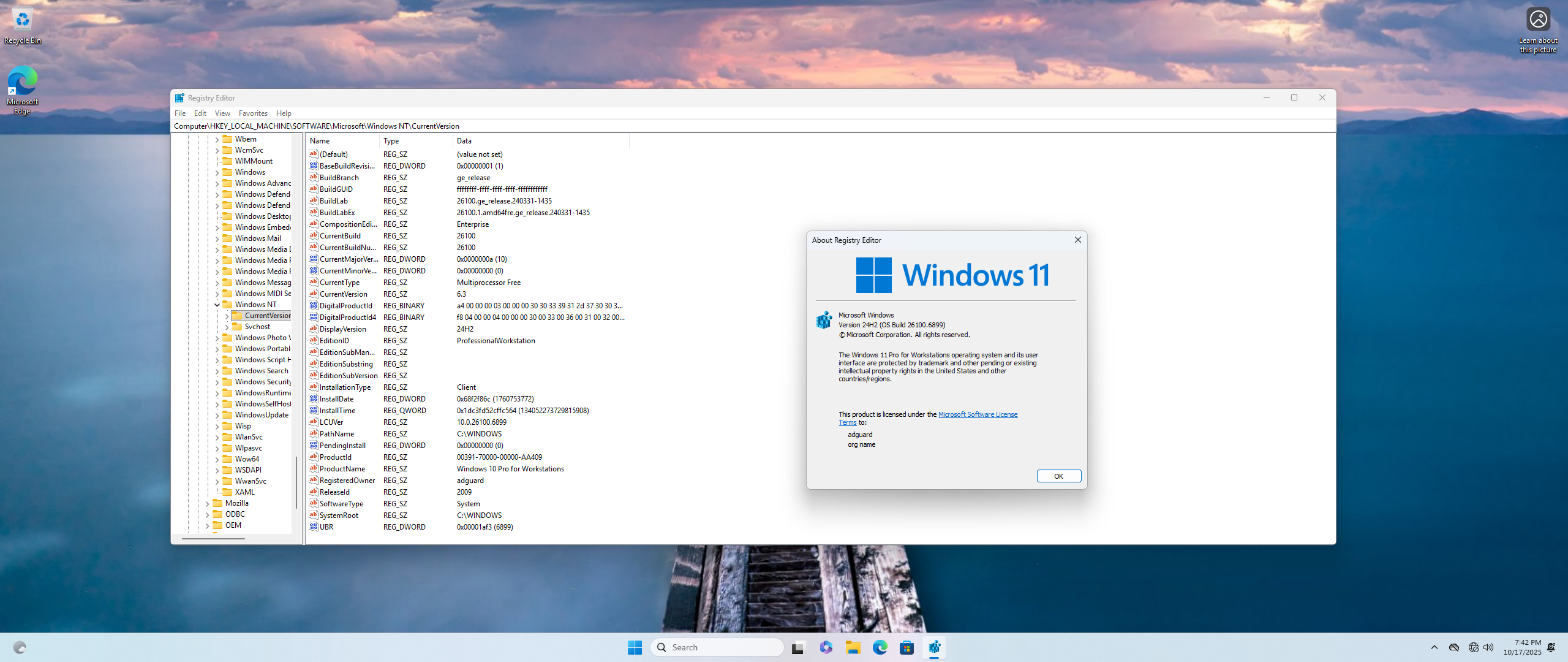Open the Favorites menu

(x=253, y=113)
